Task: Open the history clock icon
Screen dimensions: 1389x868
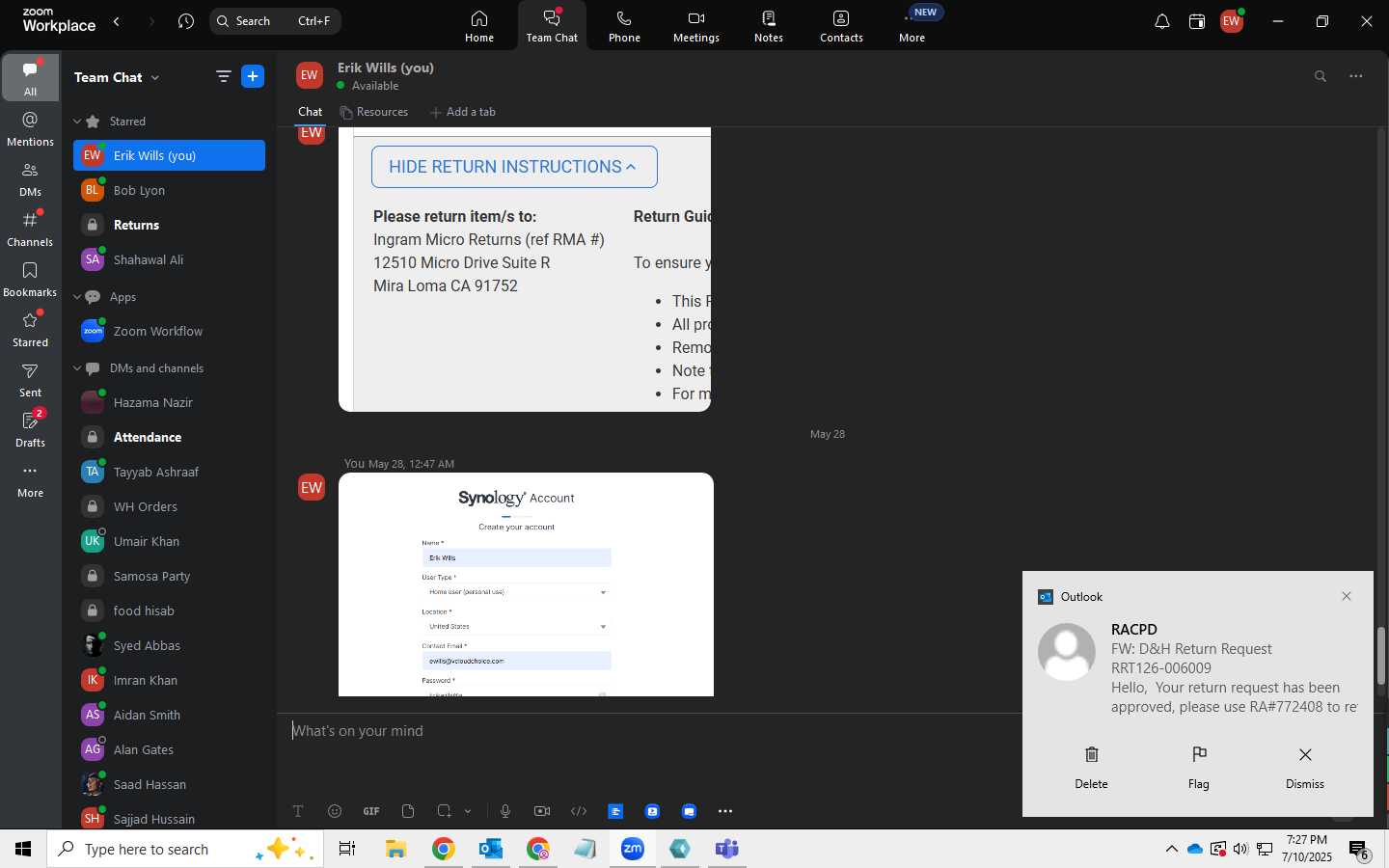Action: [x=186, y=21]
